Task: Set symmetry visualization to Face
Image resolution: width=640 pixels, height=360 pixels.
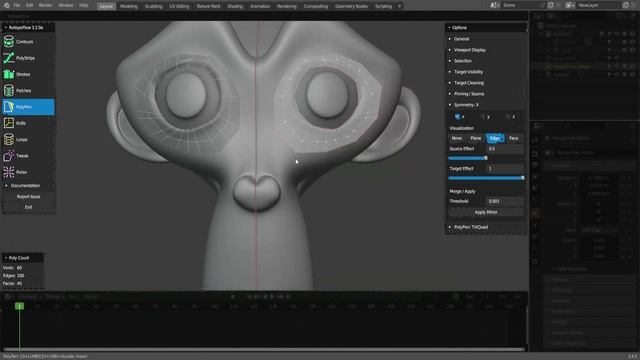Action: [513, 138]
